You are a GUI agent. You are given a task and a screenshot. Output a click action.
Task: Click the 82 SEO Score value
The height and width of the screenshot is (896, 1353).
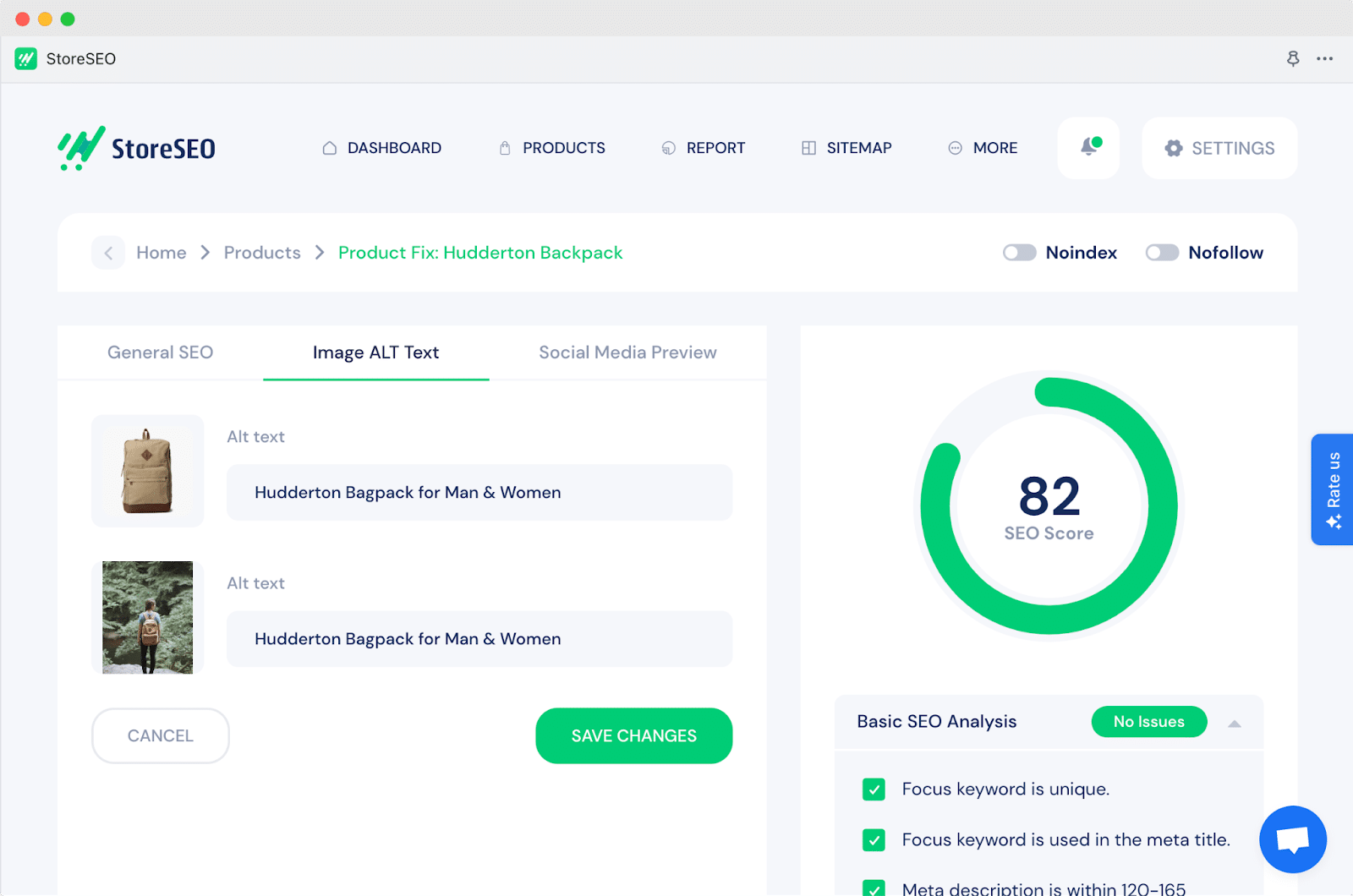(1049, 496)
